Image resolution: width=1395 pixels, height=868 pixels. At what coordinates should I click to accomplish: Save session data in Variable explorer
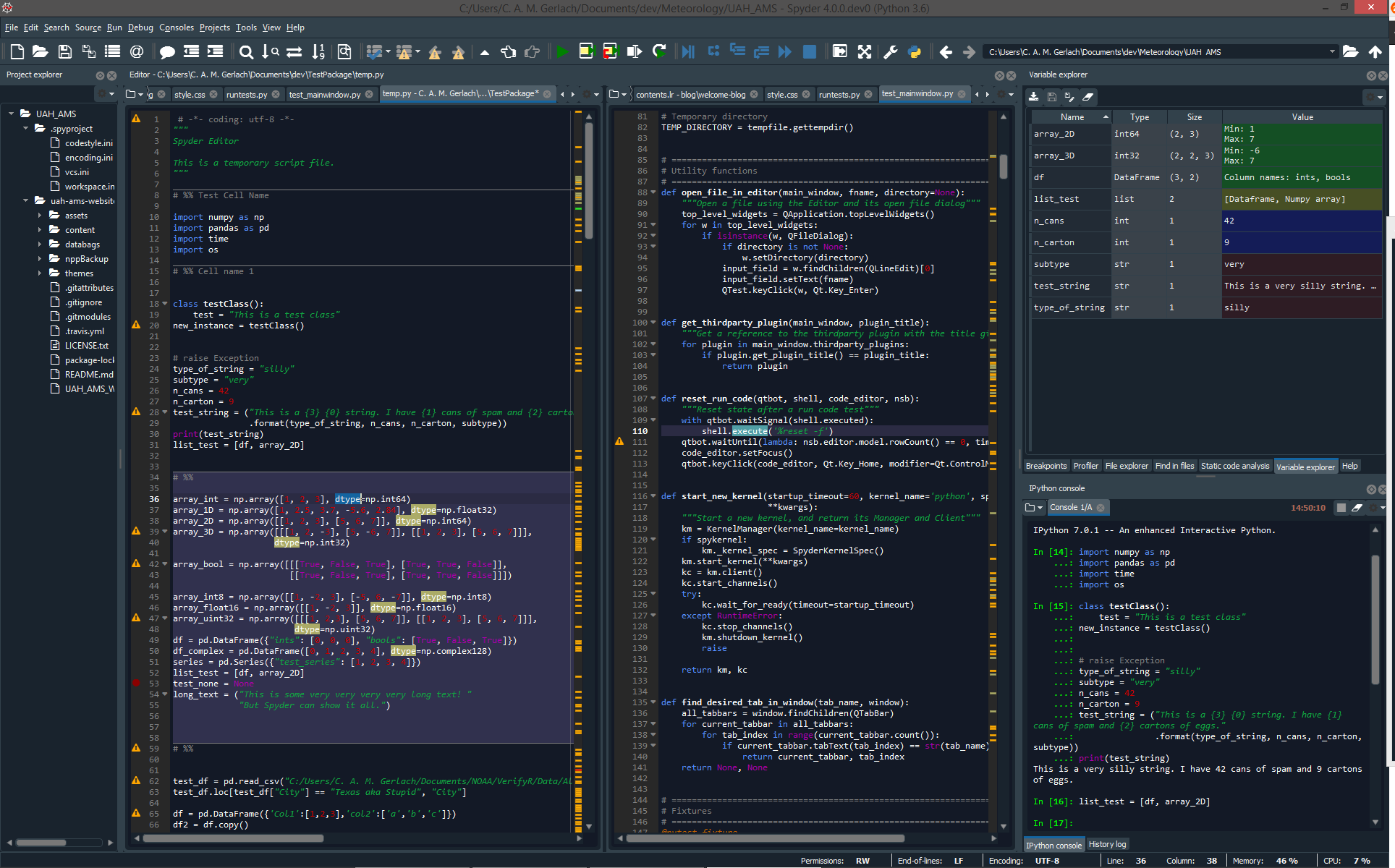1051,96
